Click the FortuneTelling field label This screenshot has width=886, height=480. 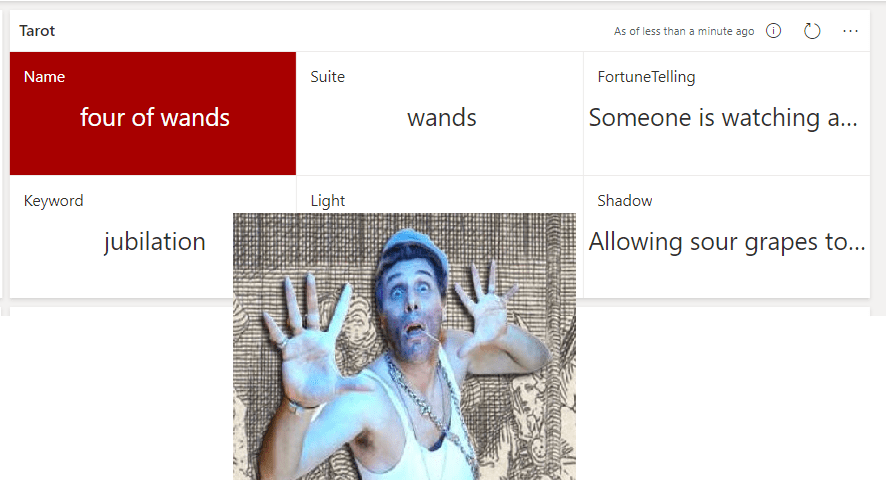click(x=646, y=77)
